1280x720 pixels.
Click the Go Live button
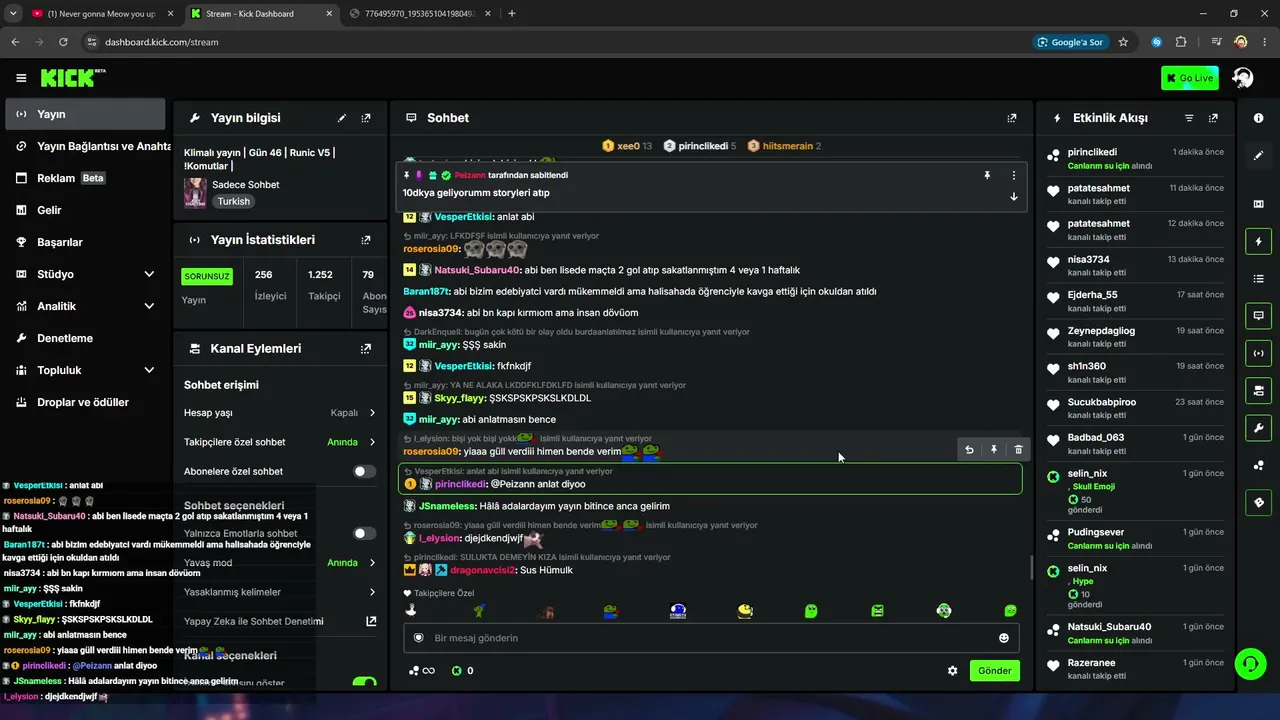[1190, 78]
